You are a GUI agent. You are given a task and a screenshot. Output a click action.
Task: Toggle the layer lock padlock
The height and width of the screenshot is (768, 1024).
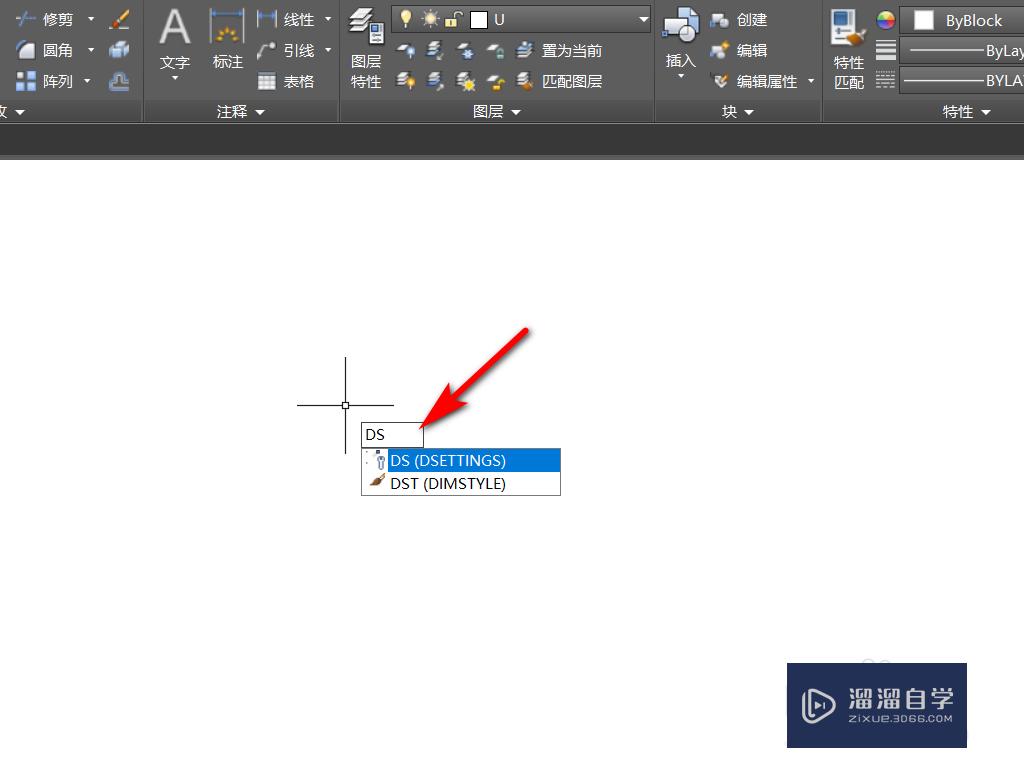(x=453, y=20)
